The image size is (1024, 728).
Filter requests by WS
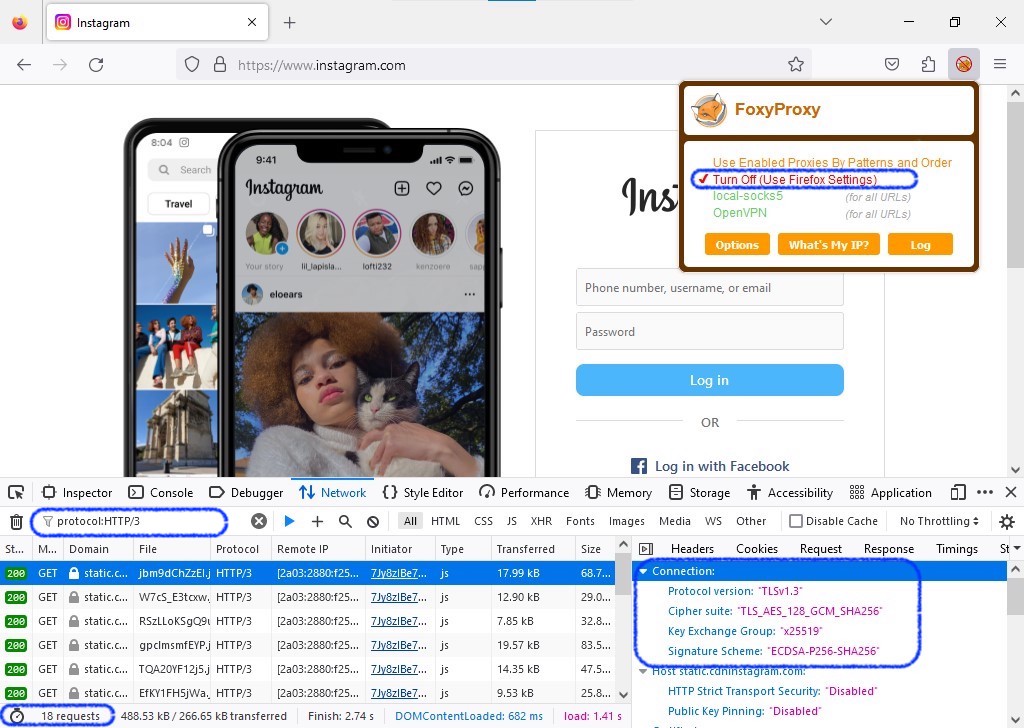point(713,521)
